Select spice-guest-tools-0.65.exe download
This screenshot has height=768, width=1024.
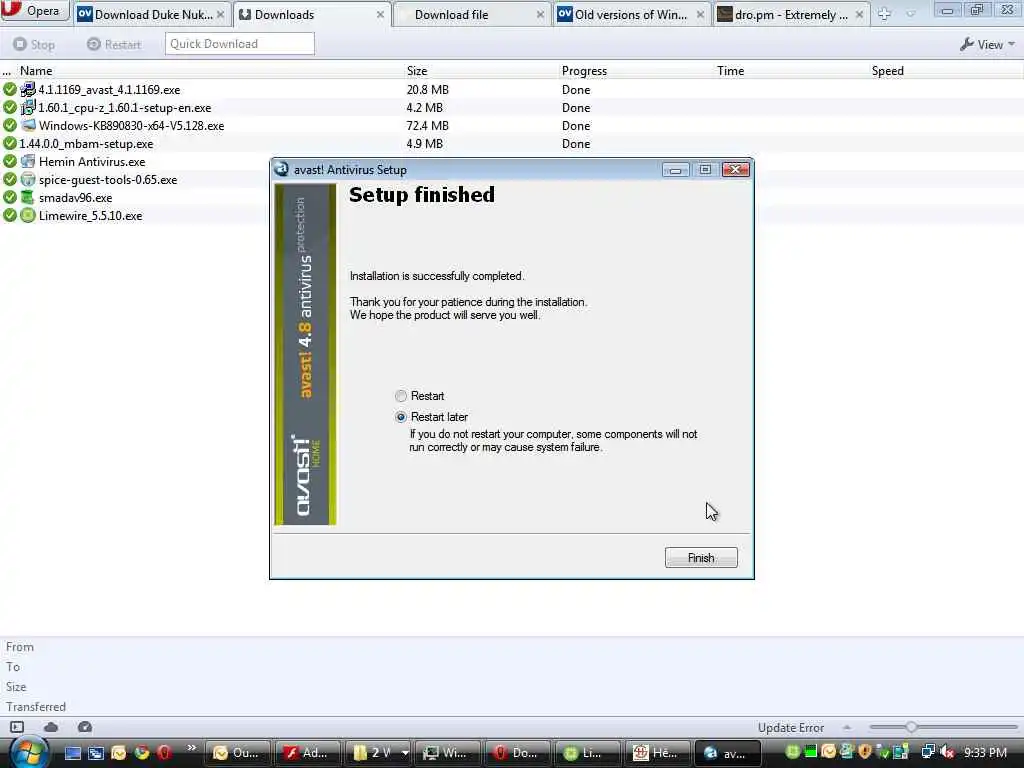pyautogui.click(x=108, y=180)
